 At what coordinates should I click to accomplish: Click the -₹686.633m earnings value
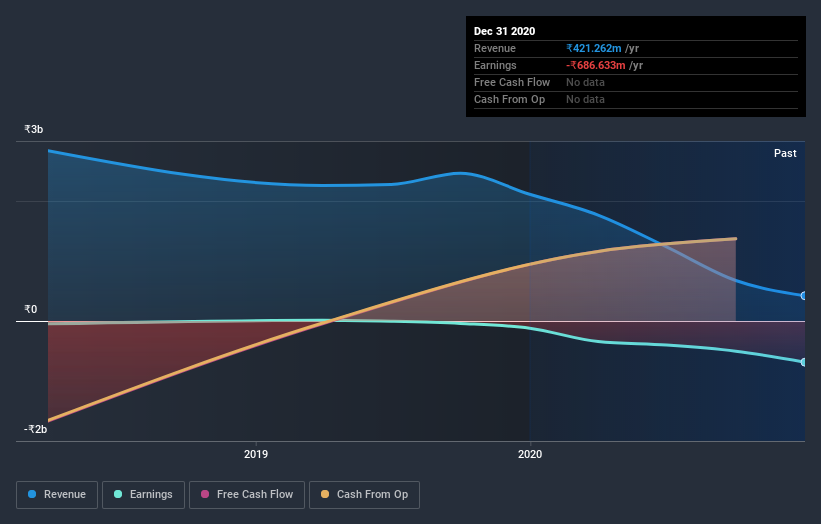(596, 65)
